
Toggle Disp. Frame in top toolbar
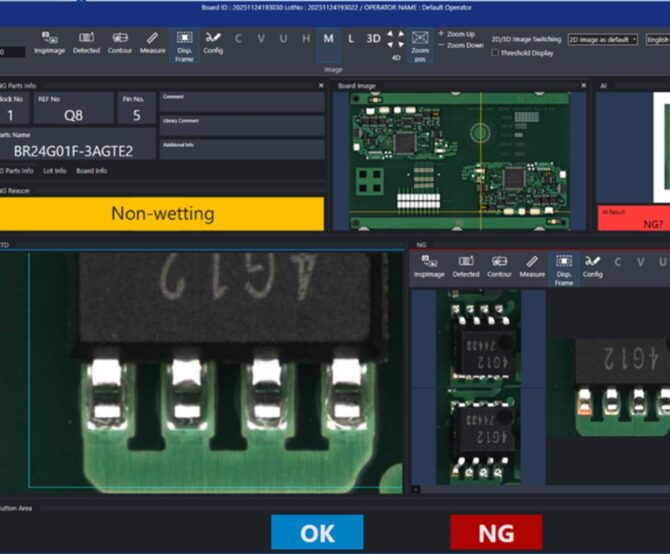click(x=184, y=46)
